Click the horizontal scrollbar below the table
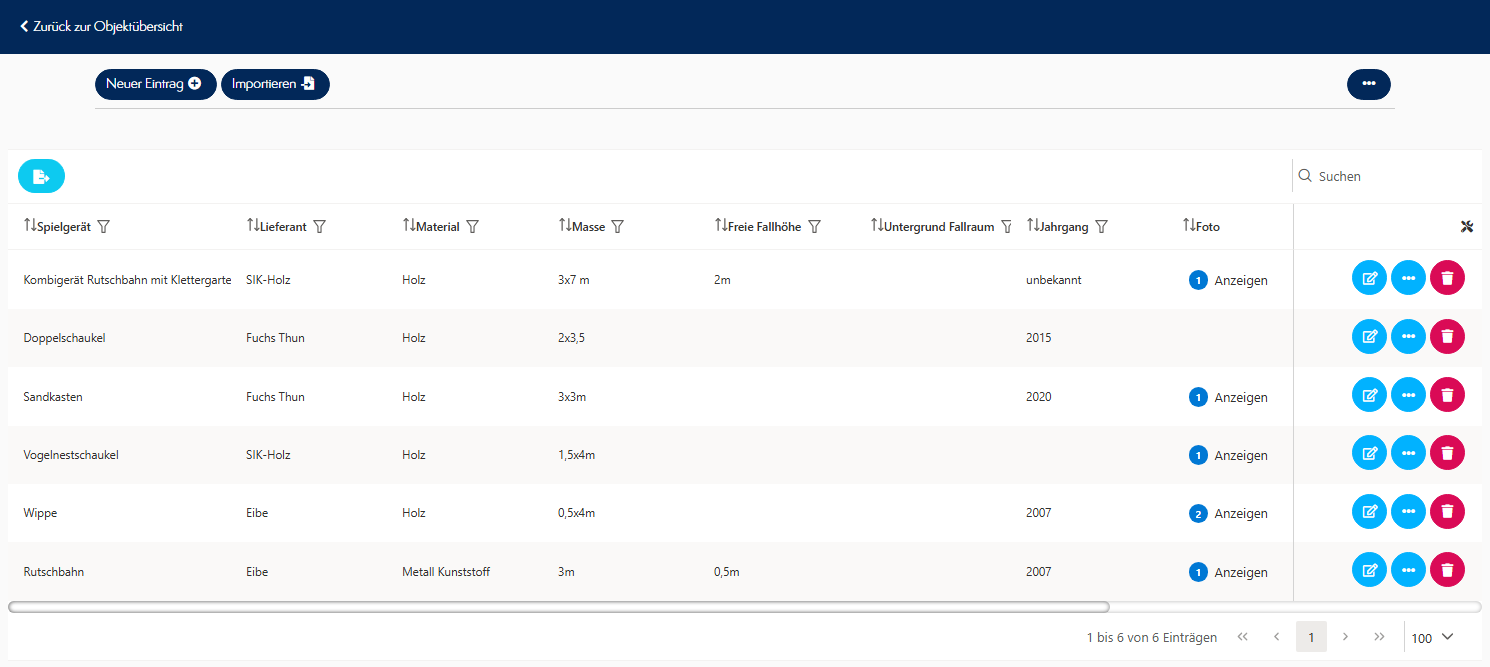The width and height of the screenshot is (1490, 667). pos(558,606)
